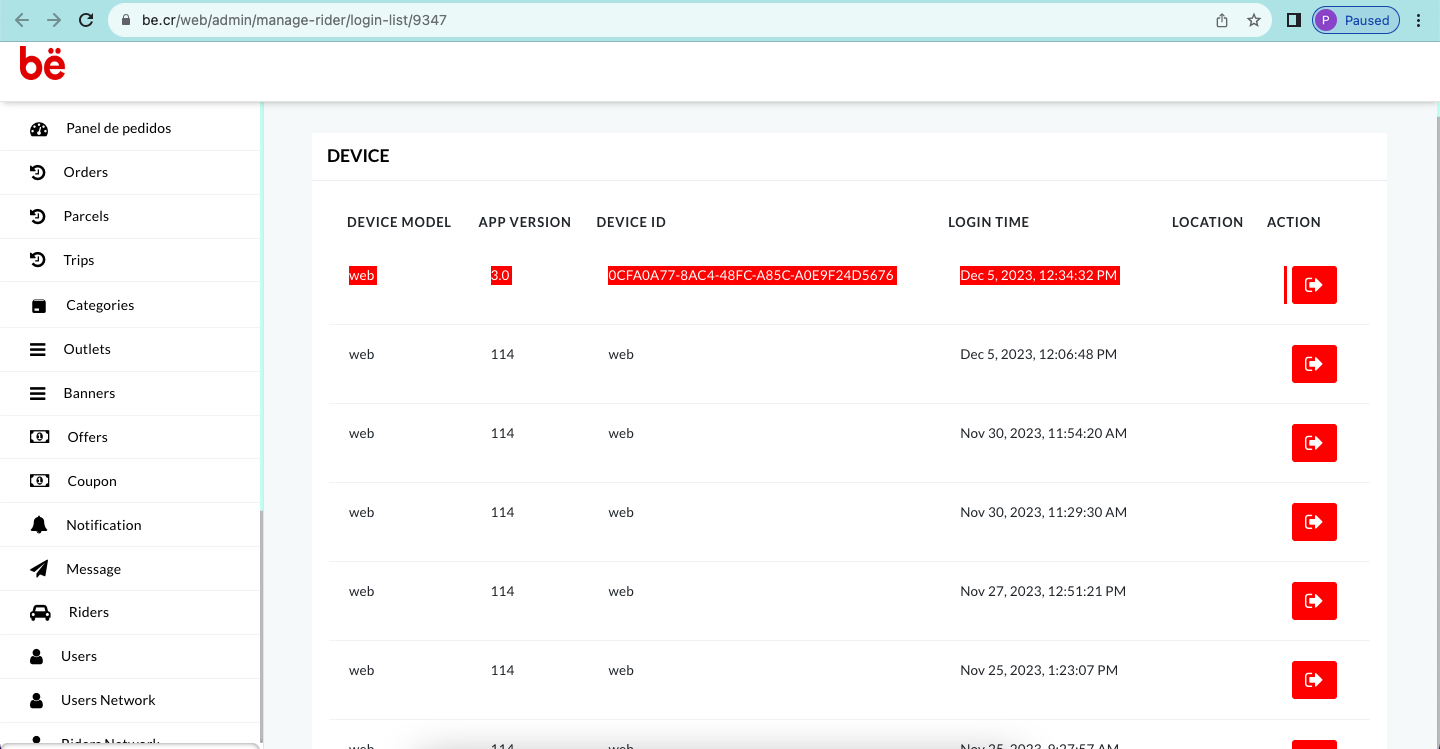Click the Message paper plane icon
Viewport: 1440px width, 749px height.
39,569
